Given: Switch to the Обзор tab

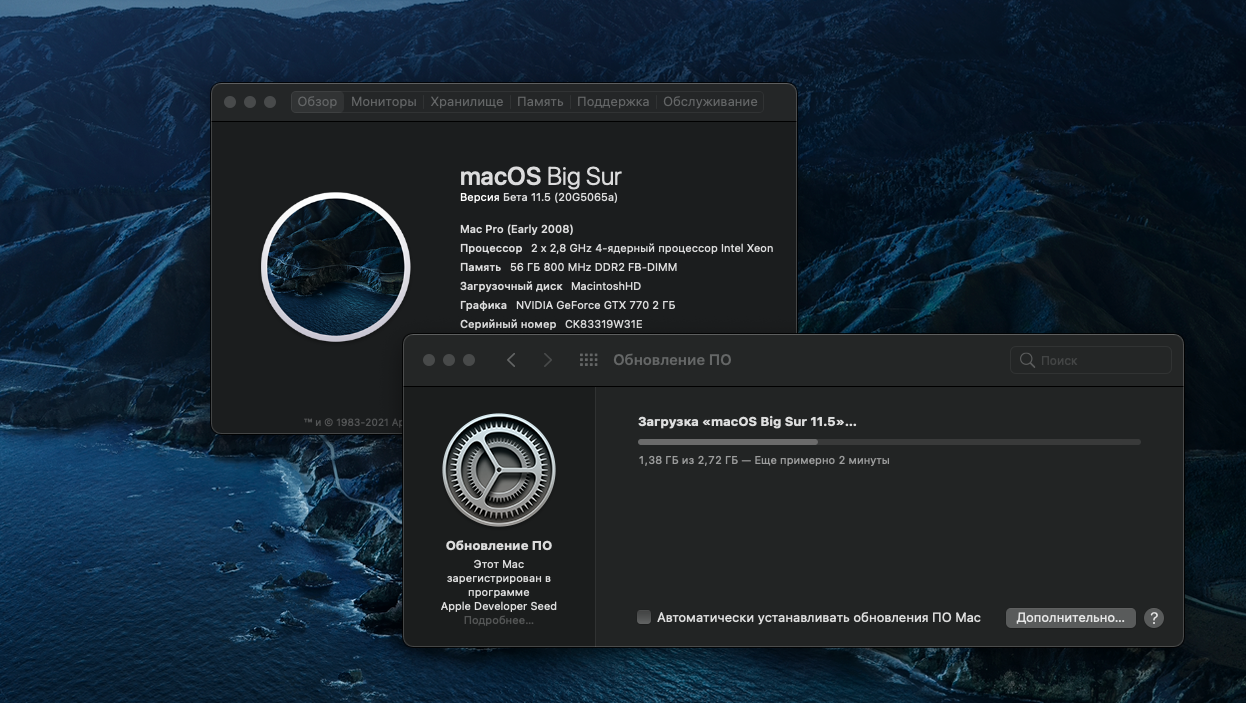Looking at the screenshot, I should tap(317, 102).
